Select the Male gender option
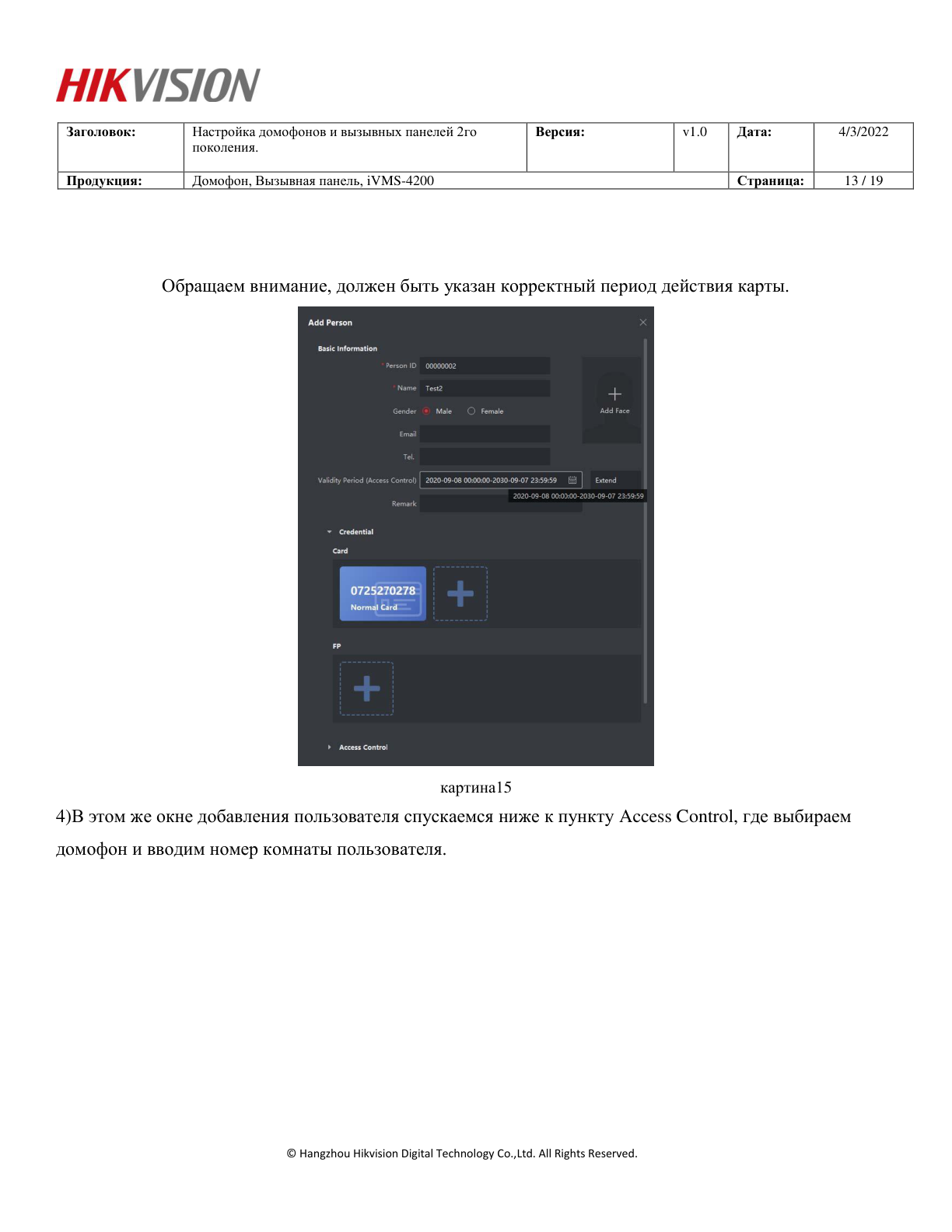The width and height of the screenshot is (952, 1232). pyautogui.click(x=426, y=411)
